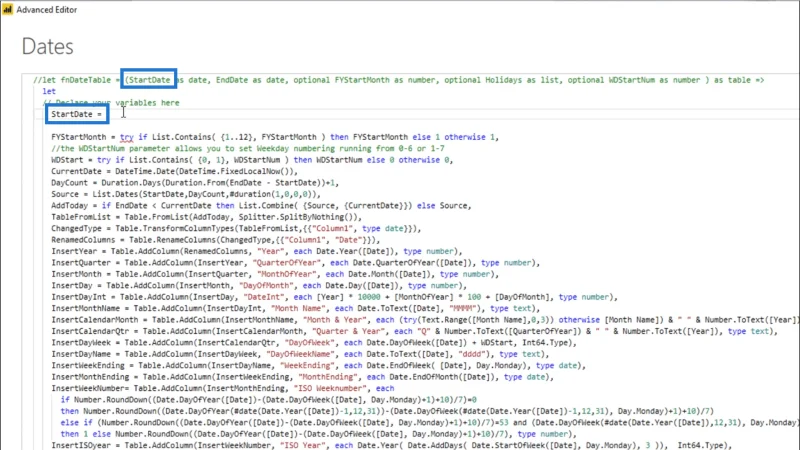Click the 'let' keyword line
Screen dimensions: 800x450
(x=49, y=91)
